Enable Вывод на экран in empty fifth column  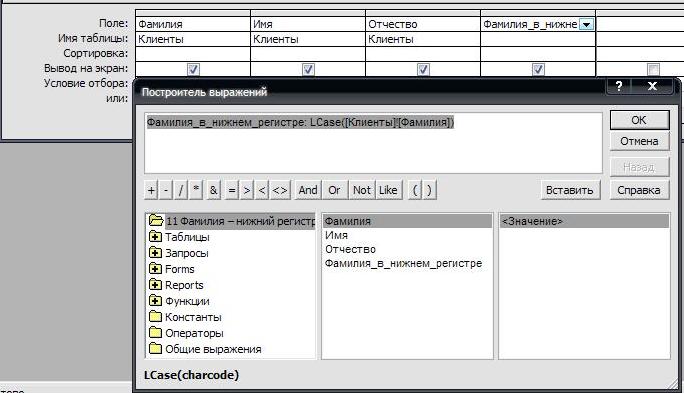(x=653, y=69)
